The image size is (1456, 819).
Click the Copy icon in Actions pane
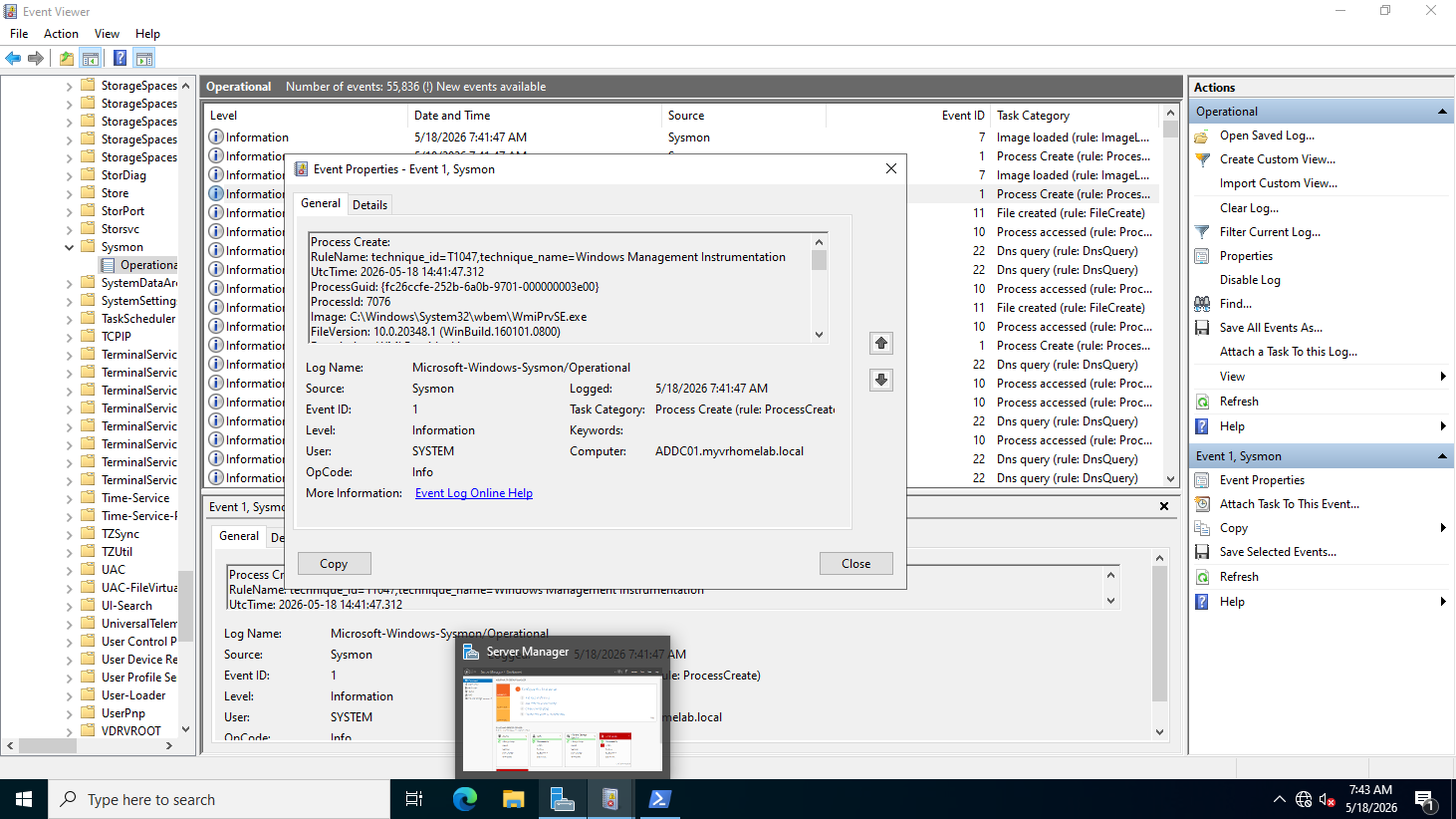pyautogui.click(x=1202, y=528)
